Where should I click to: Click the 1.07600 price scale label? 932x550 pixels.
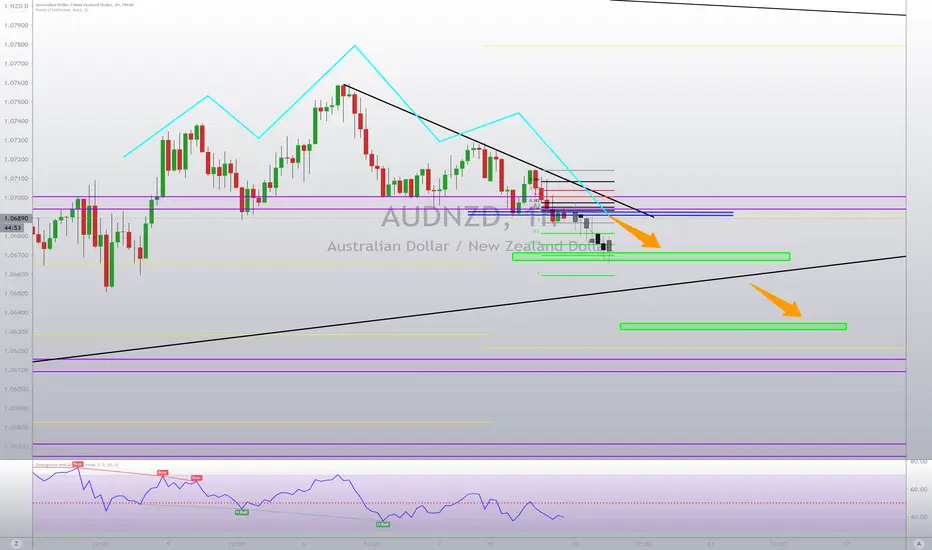16,83
